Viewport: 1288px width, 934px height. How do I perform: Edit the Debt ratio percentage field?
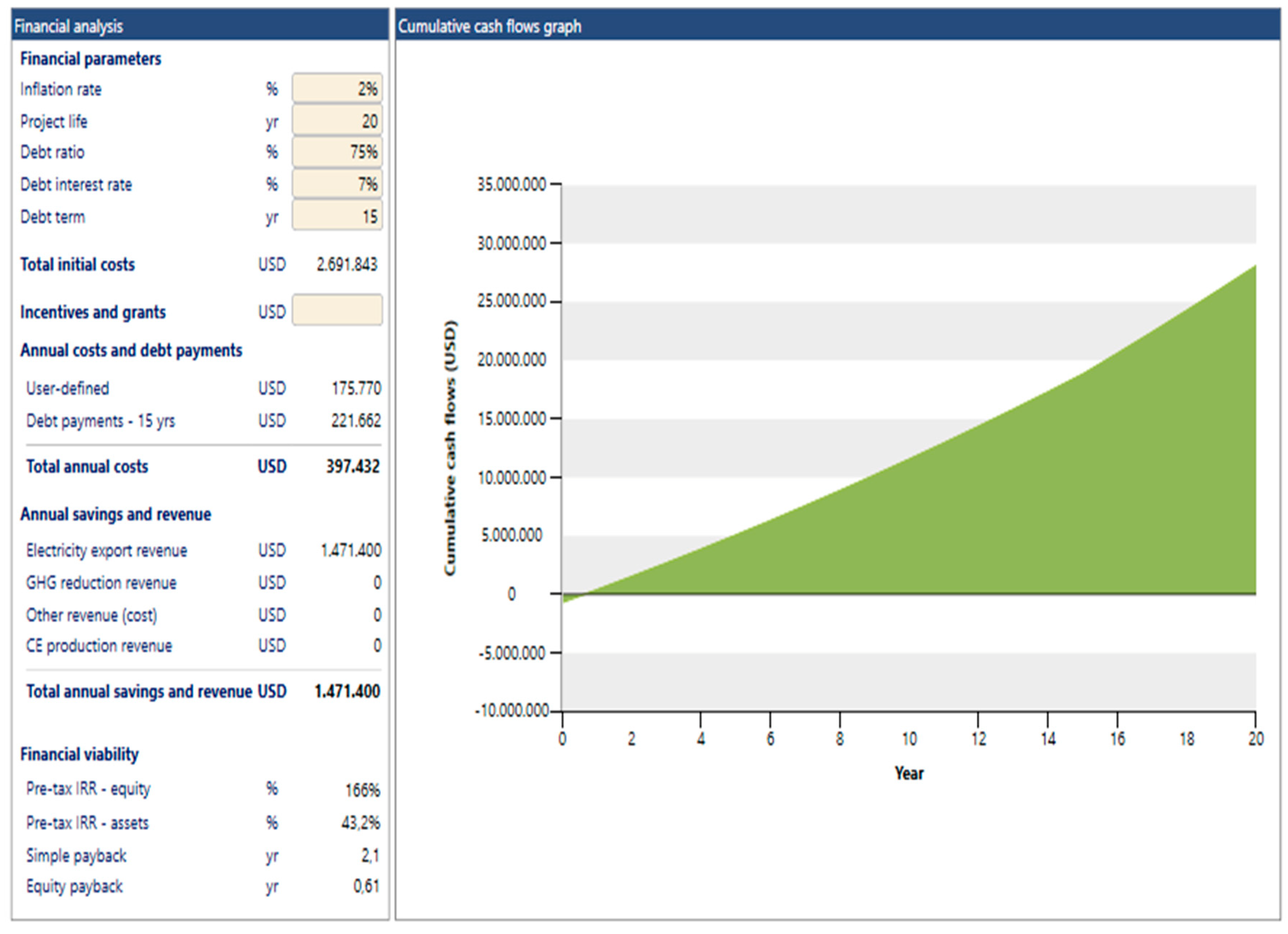pyautogui.click(x=337, y=152)
